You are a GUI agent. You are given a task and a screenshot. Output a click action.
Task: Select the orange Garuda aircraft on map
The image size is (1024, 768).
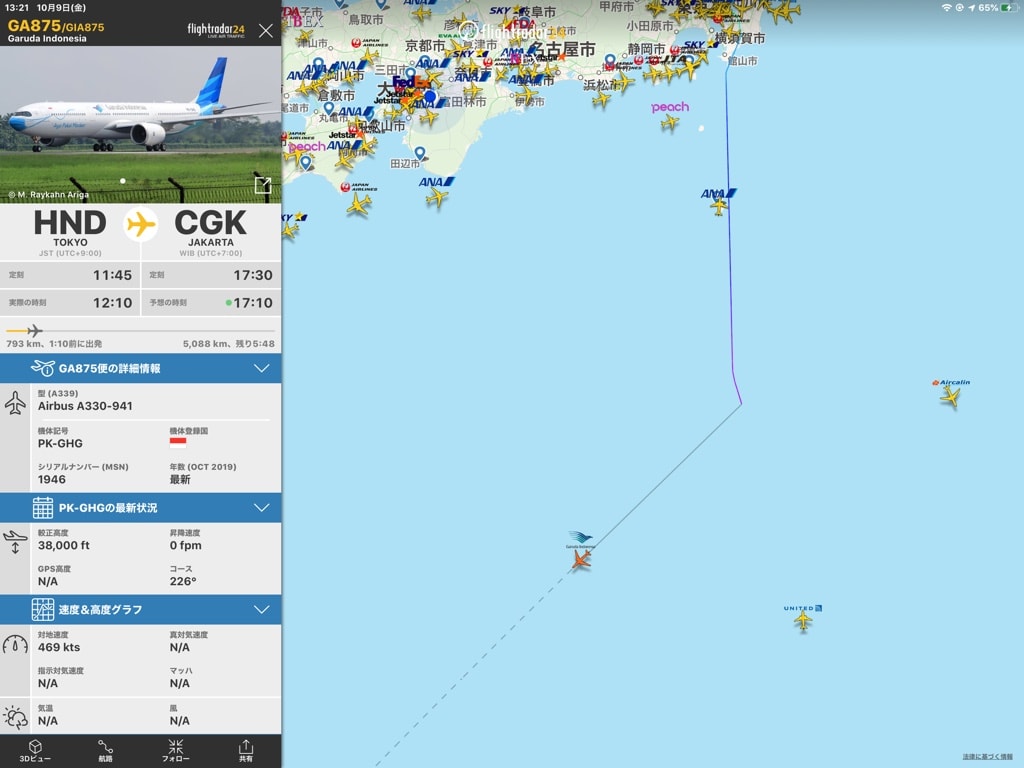point(581,560)
